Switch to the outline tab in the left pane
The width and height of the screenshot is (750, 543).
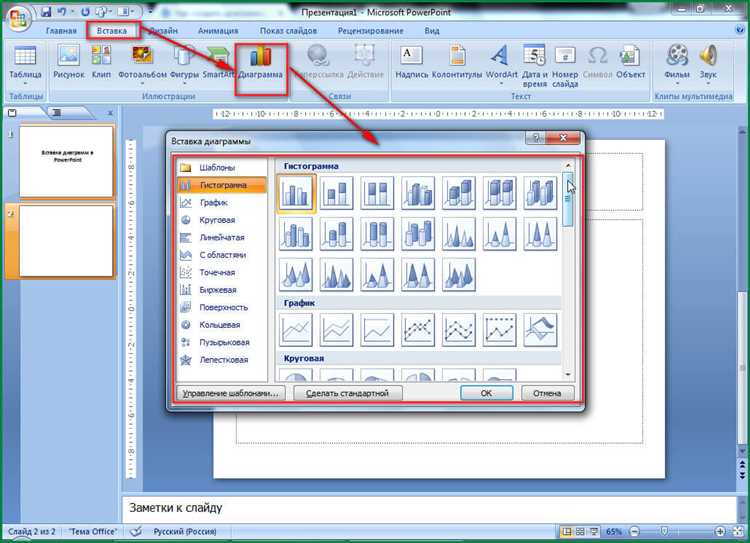point(57,113)
